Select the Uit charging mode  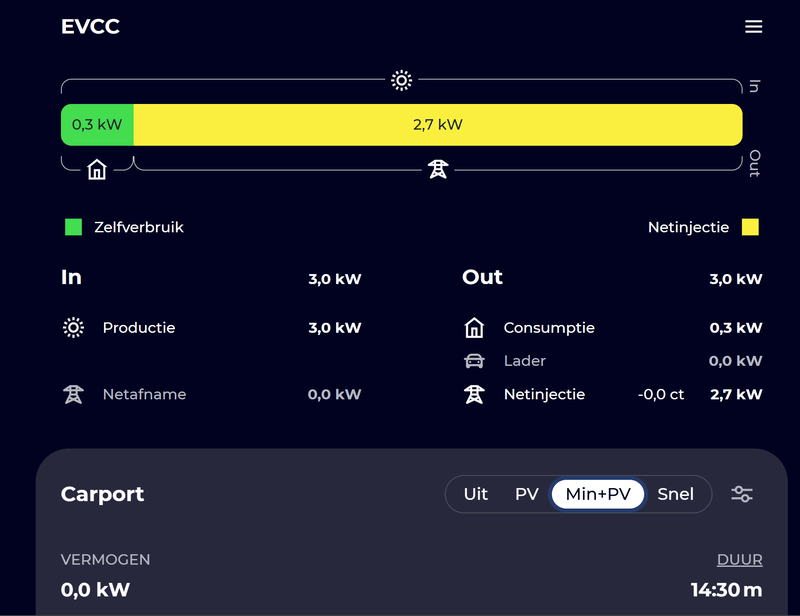476,494
